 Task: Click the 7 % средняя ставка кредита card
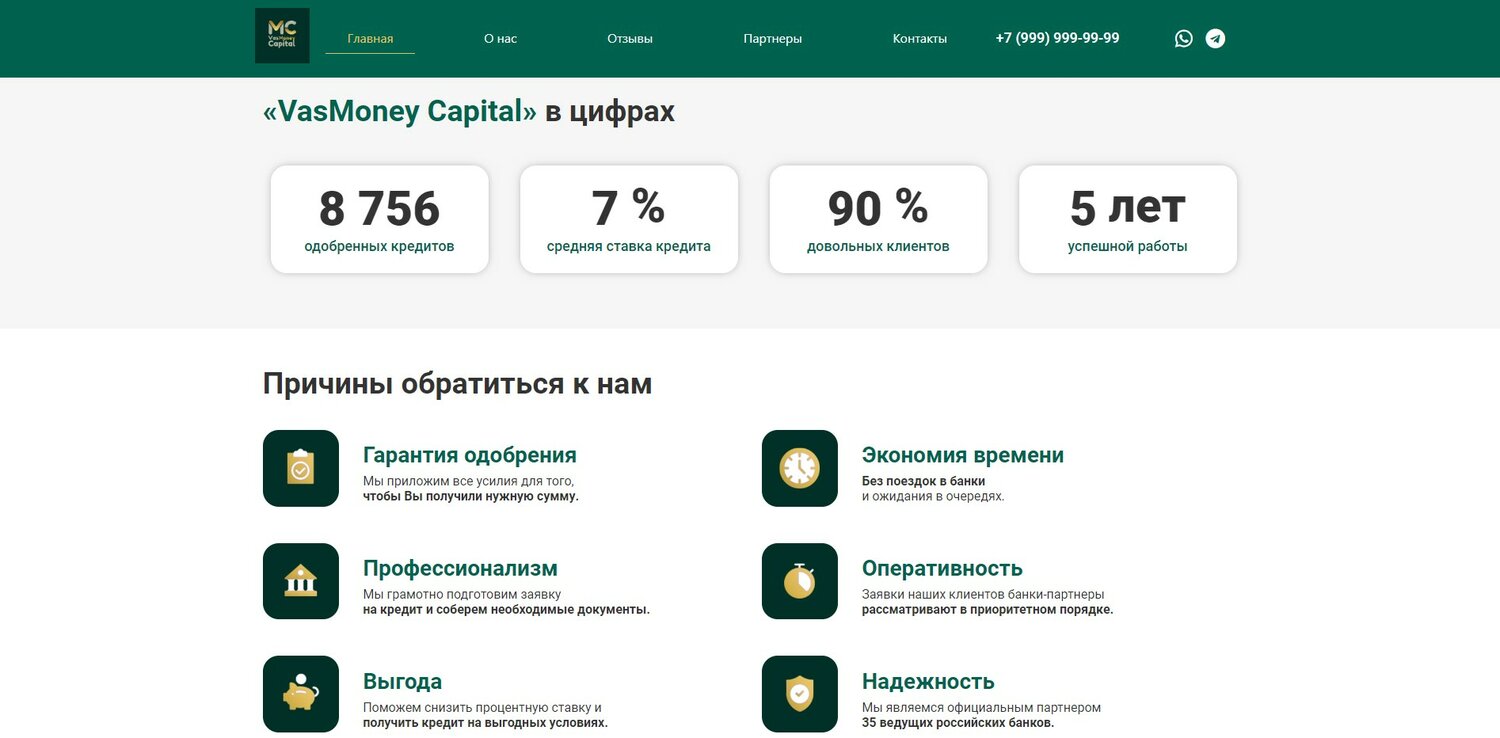click(x=629, y=219)
